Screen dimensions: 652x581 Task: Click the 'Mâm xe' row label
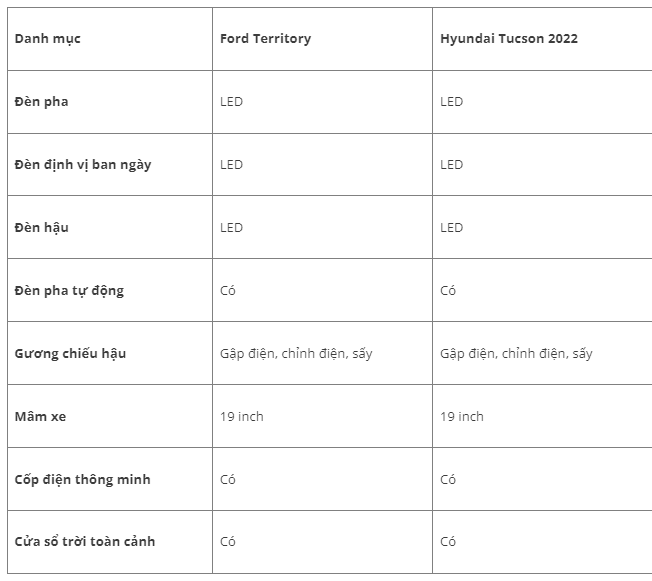click(40, 417)
